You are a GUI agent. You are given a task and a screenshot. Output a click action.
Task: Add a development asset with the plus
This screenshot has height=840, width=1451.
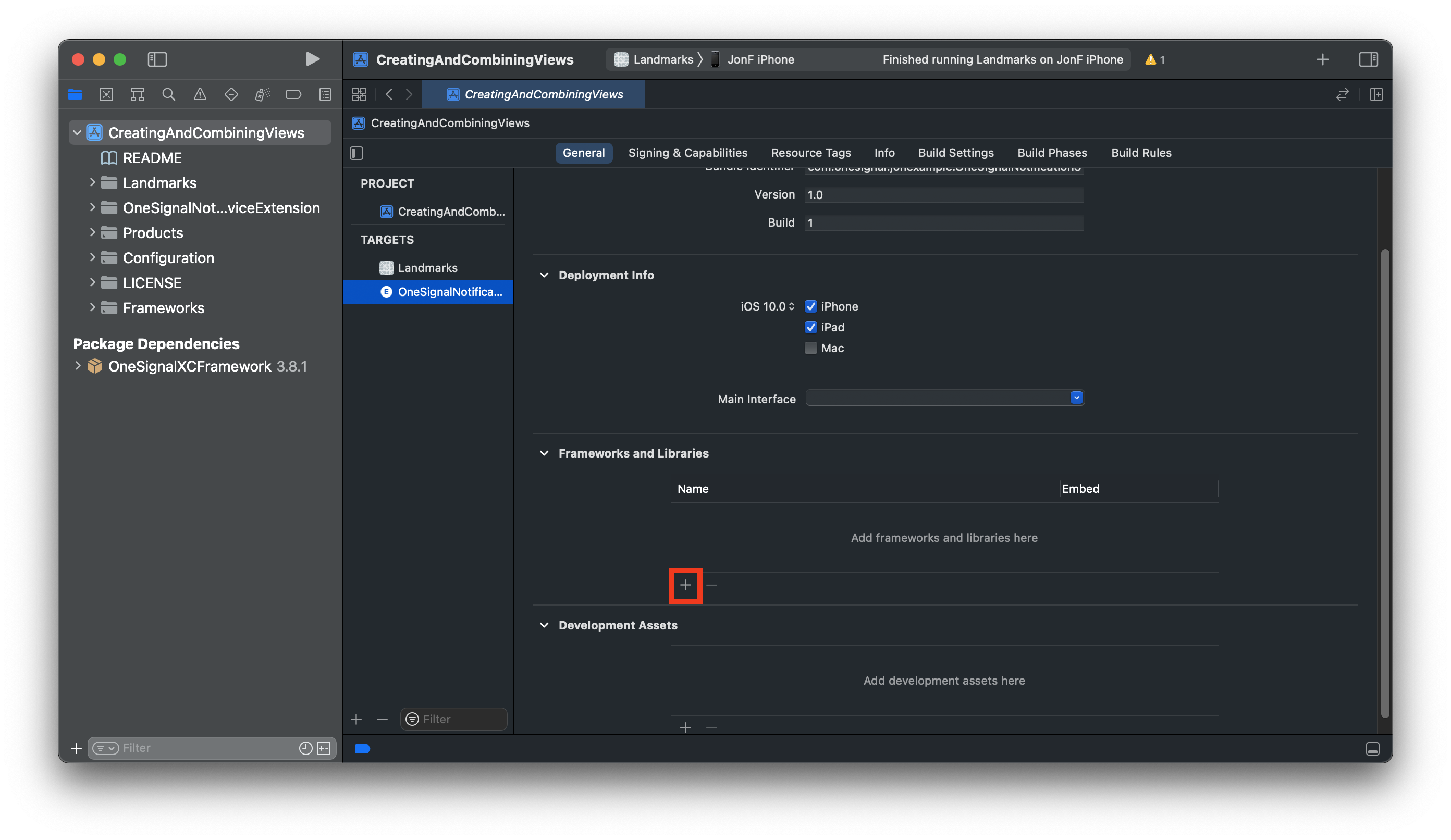tap(685, 728)
